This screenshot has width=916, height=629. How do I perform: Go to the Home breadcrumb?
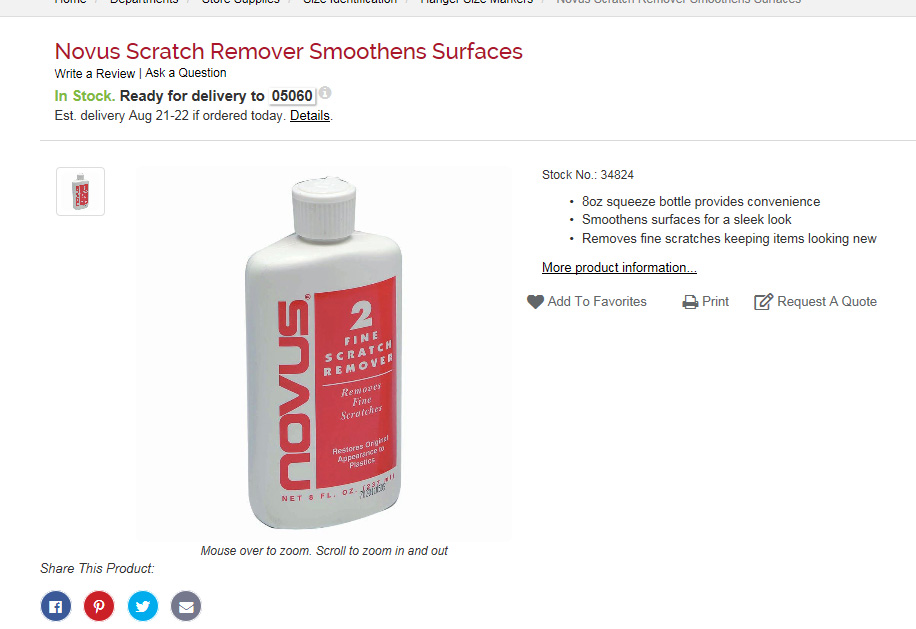[70, 2]
